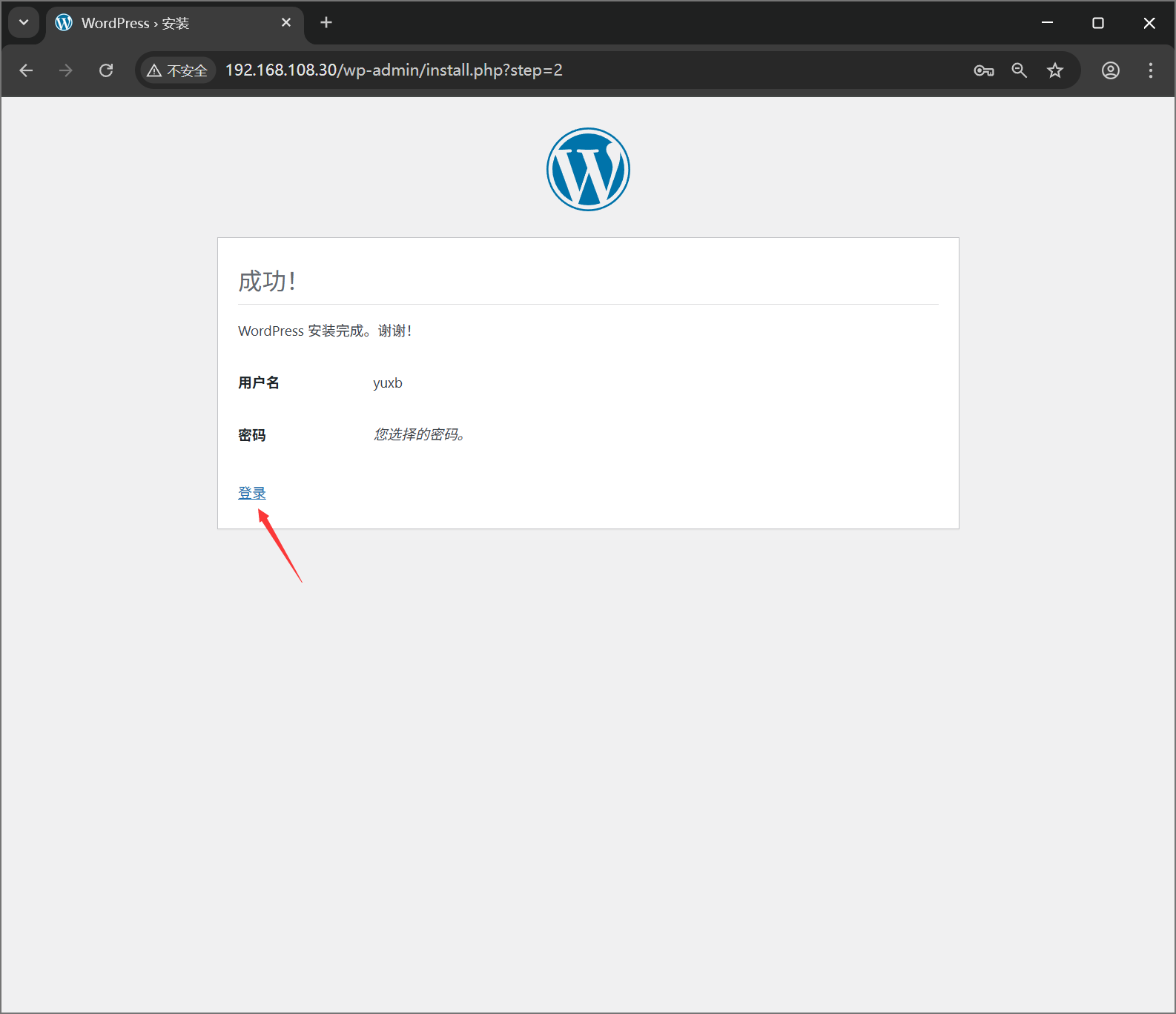Viewport: 1176px width, 1014px height.
Task: Reload the current page
Action: point(106,70)
